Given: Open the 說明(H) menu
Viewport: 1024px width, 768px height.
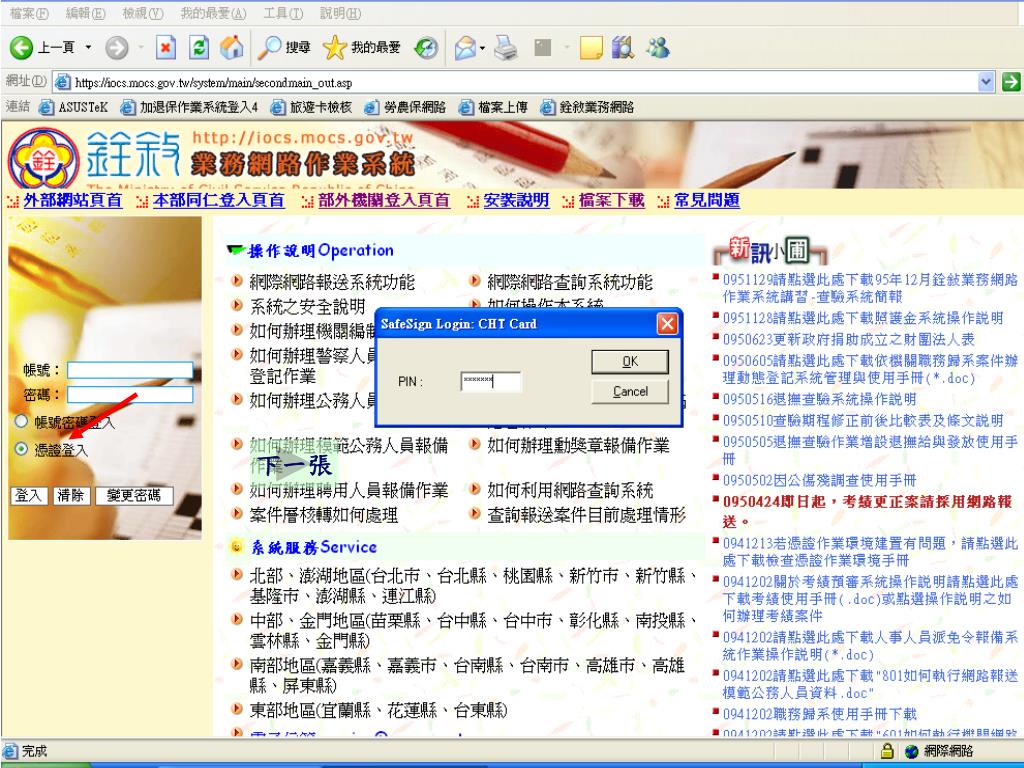Looking at the screenshot, I should pyautogui.click(x=340, y=13).
